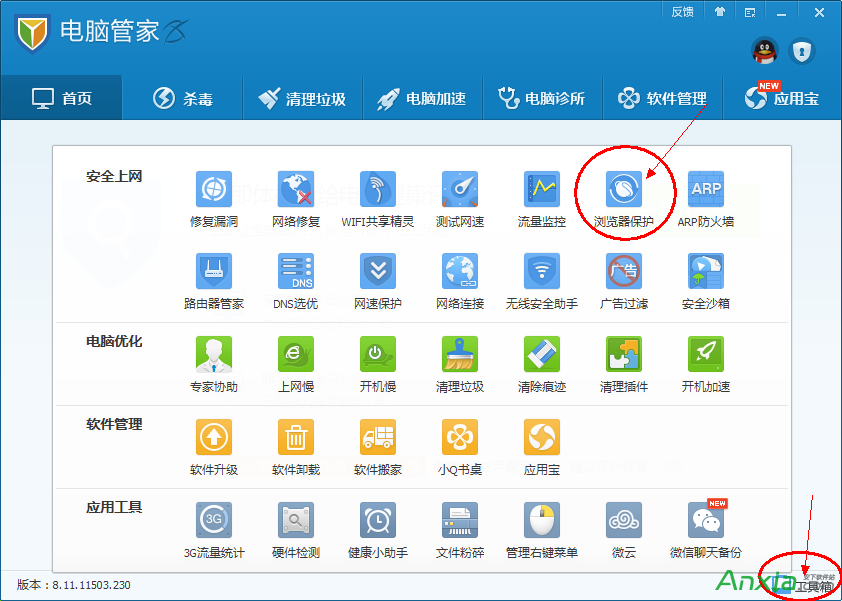
Task: Launch the 软件搬家 software mover
Action: 378,447
